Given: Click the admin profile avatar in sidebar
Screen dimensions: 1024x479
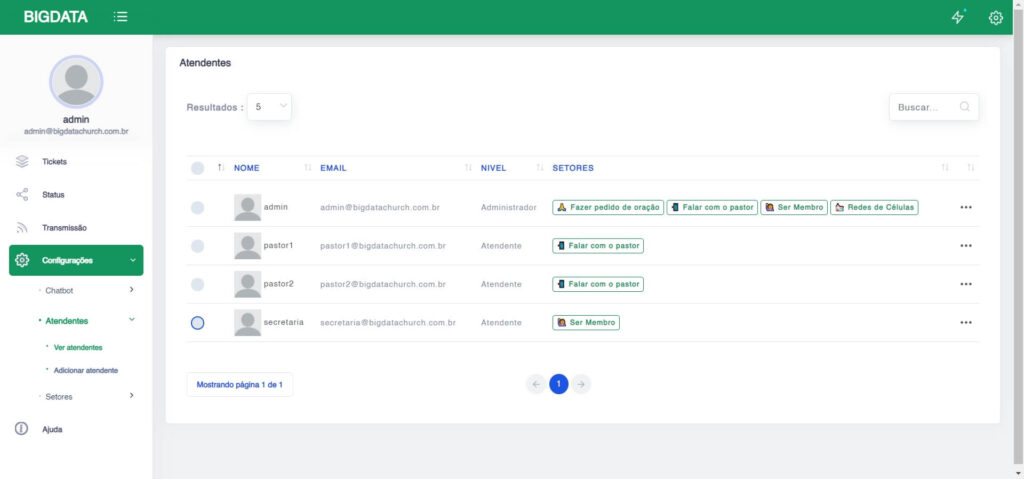Looking at the screenshot, I should point(76,82).
